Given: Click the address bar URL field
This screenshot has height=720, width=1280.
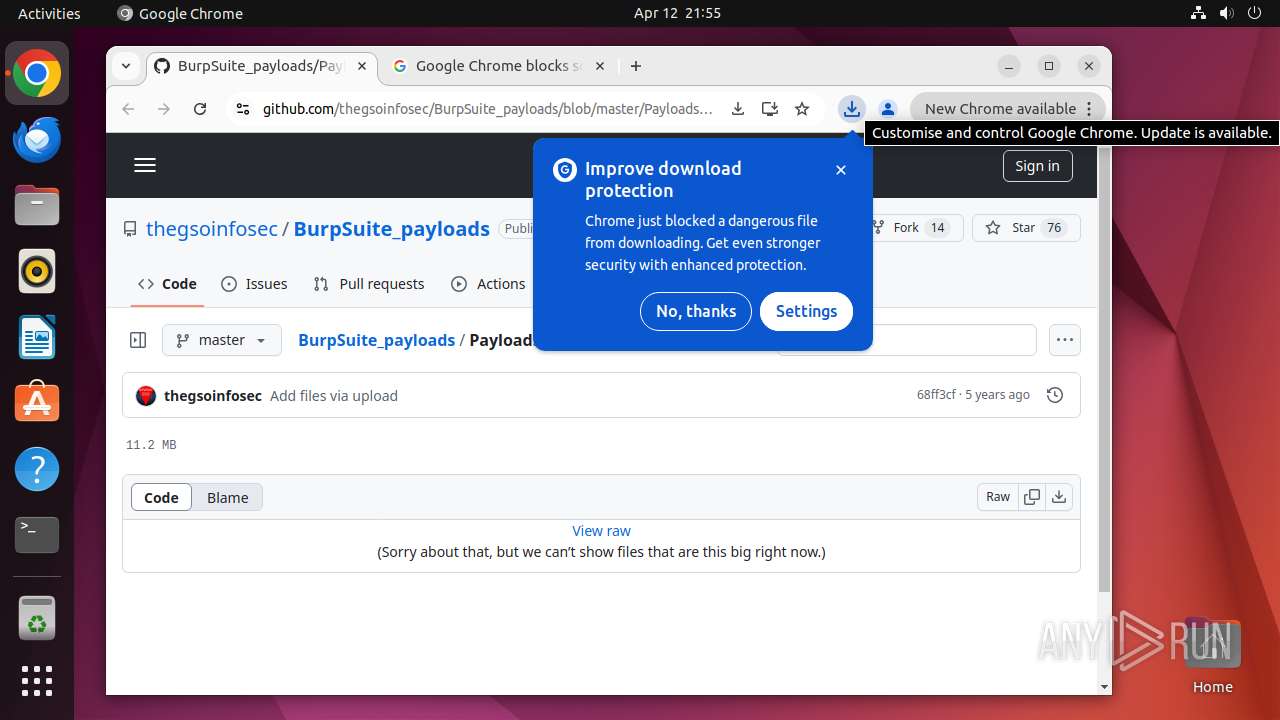Looking at the screenshot, I should click(488, 109).
